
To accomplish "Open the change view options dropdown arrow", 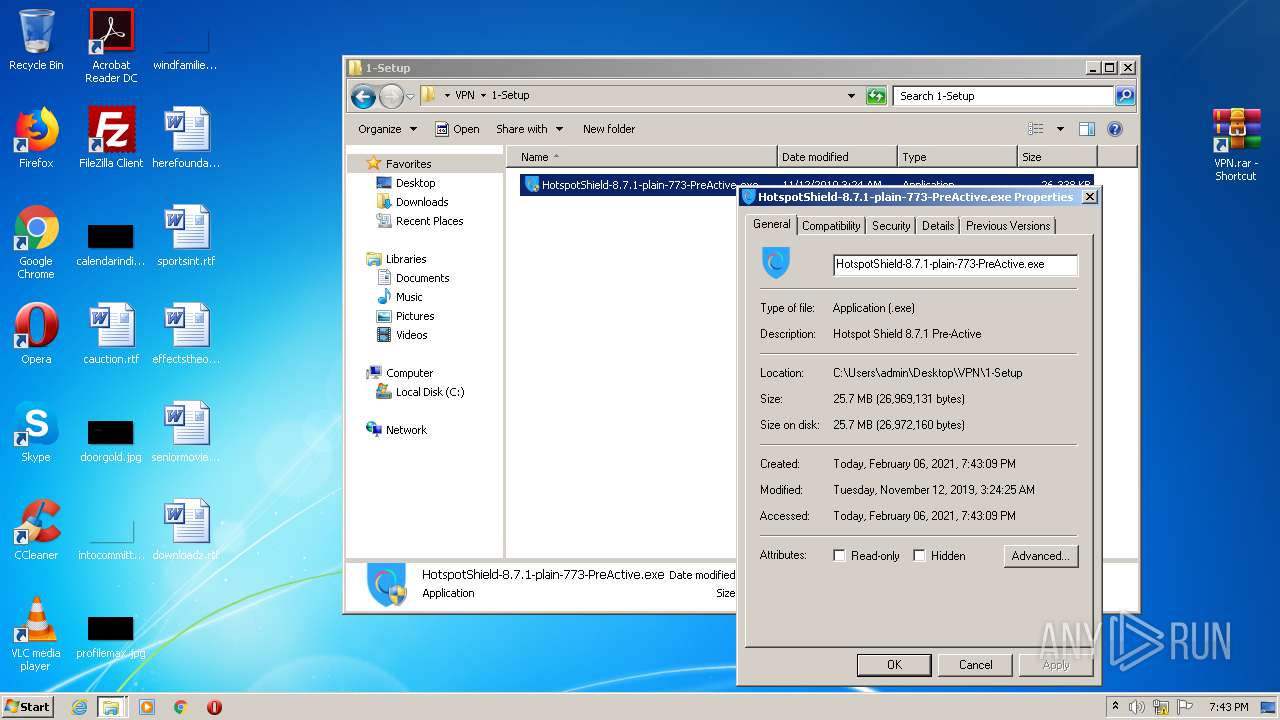I will pos(1060,129).
